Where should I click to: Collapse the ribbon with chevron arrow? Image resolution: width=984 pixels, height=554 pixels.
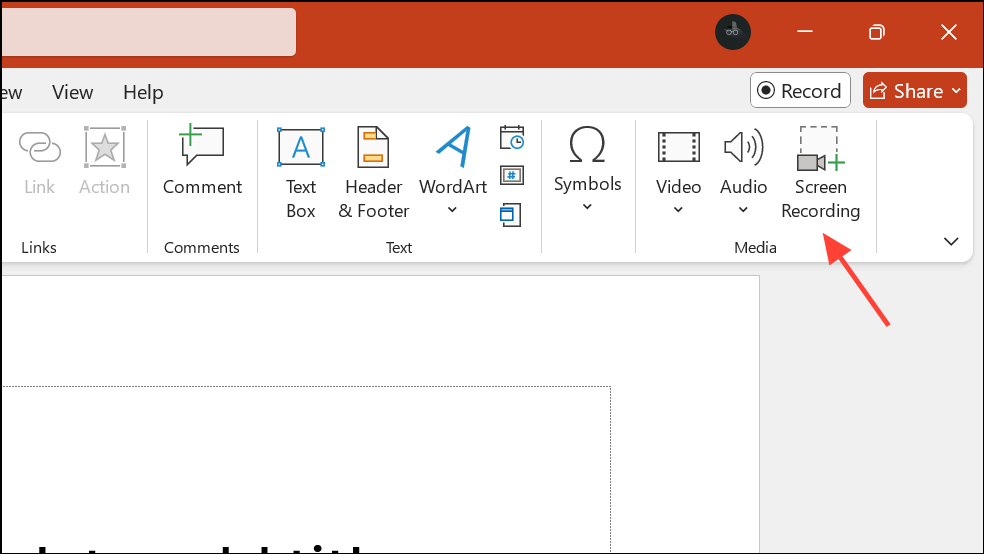click(x=951, y=242)
